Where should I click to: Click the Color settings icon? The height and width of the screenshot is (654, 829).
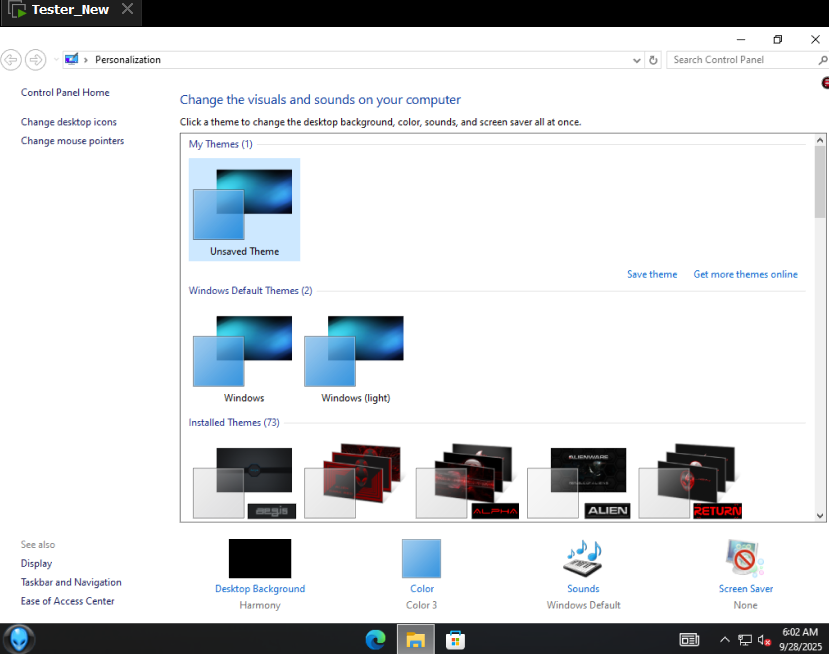tap(421, 559)
